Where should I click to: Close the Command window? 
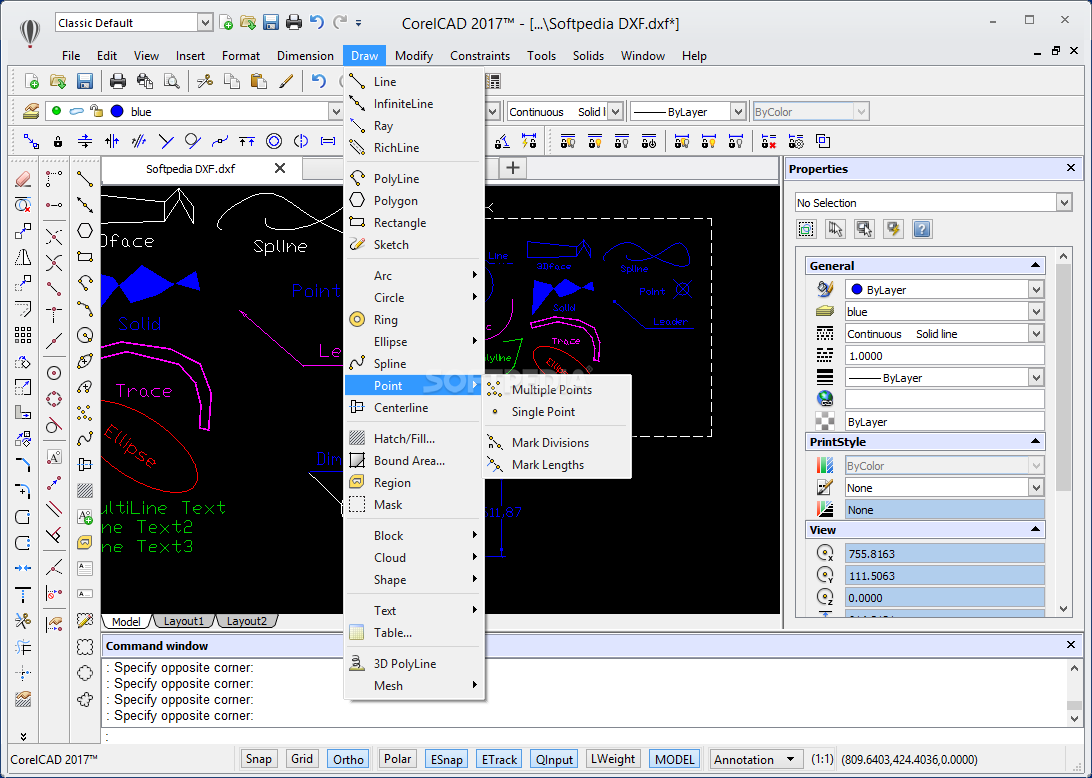click(1070, 645)
